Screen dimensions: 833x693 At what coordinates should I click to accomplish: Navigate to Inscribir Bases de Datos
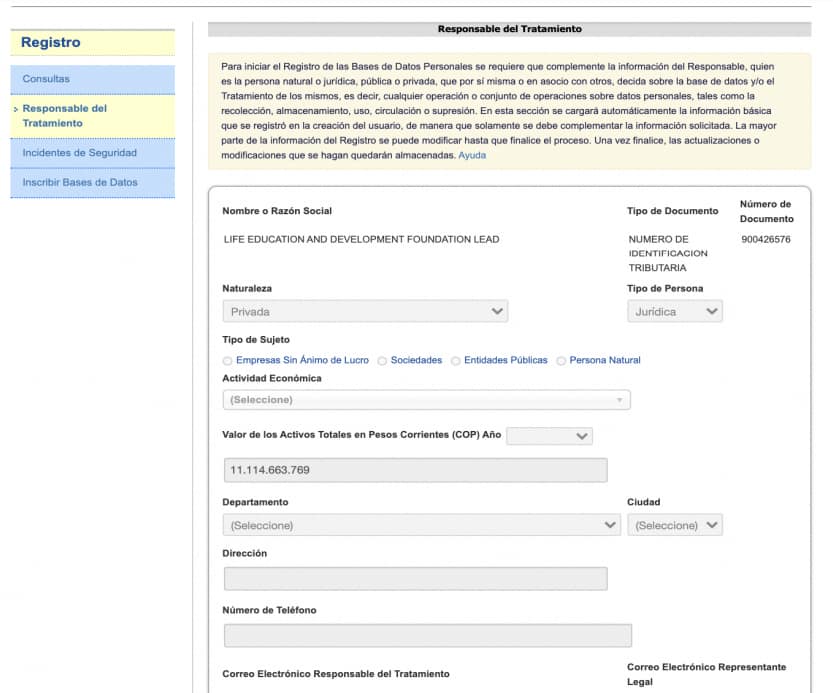coord(80,183)
